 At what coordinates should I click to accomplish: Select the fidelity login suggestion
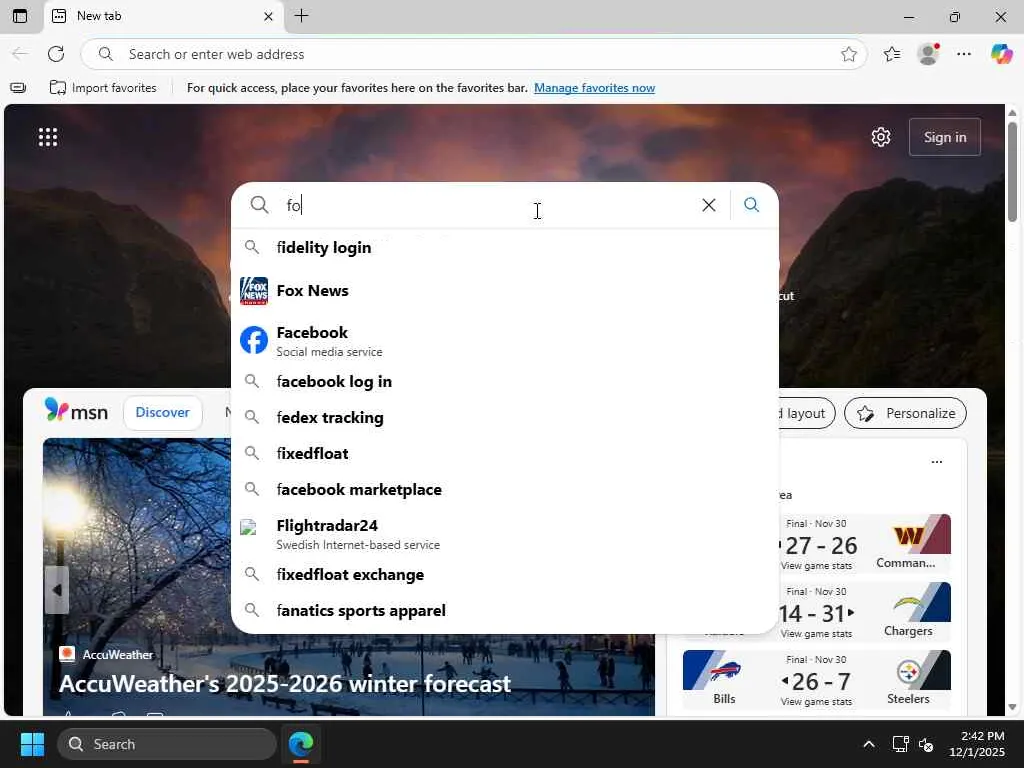click(x=505, y=248)
